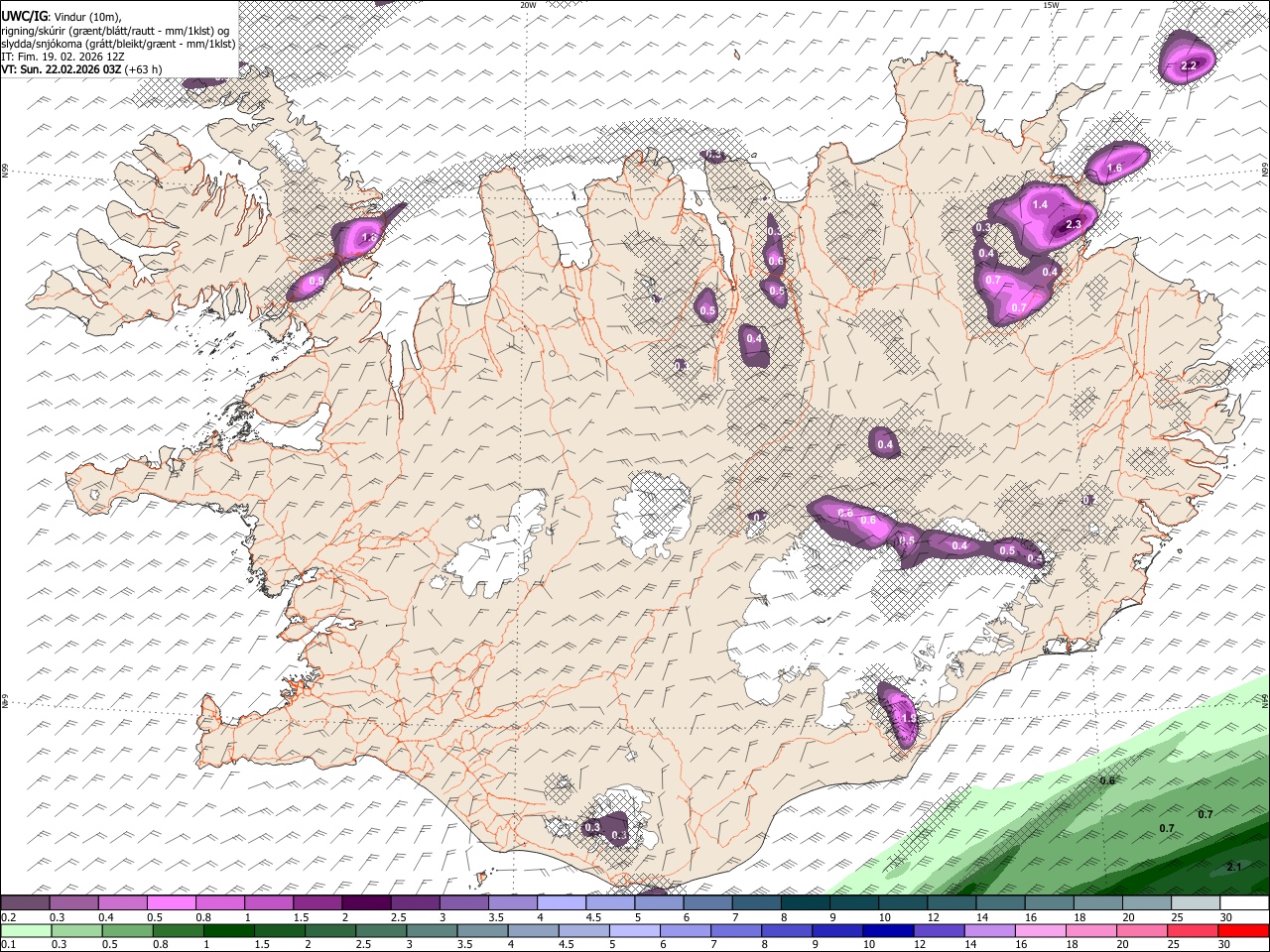Click the 0.9 snowfall value in the northwest
The height and width of the screenshot is (952, 1270).
click(317, 282)
